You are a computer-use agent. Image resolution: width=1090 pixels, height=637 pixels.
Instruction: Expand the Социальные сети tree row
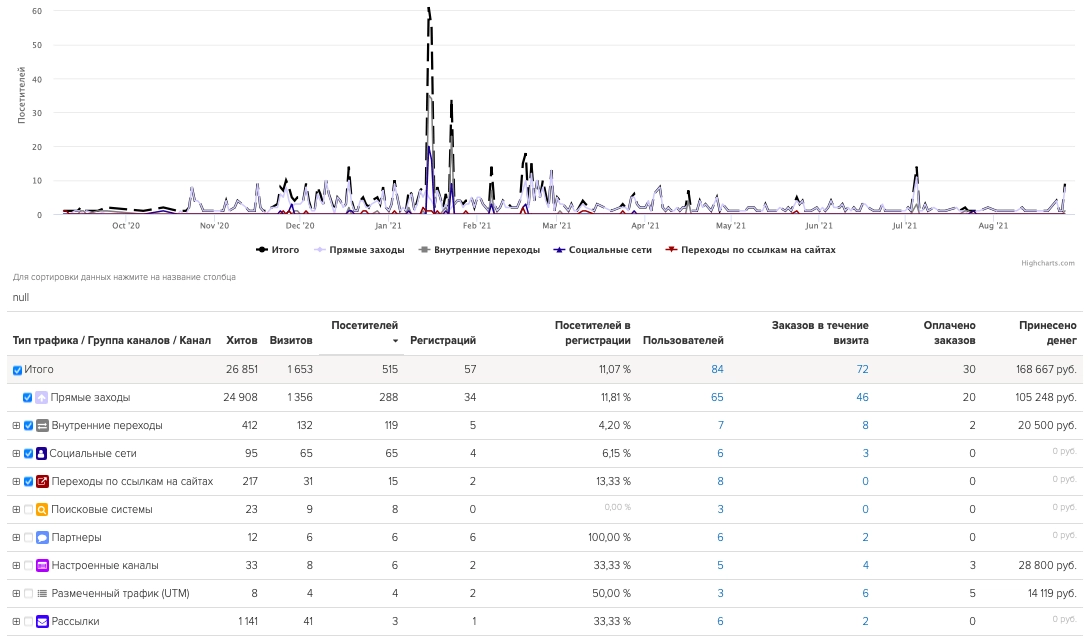16,453
